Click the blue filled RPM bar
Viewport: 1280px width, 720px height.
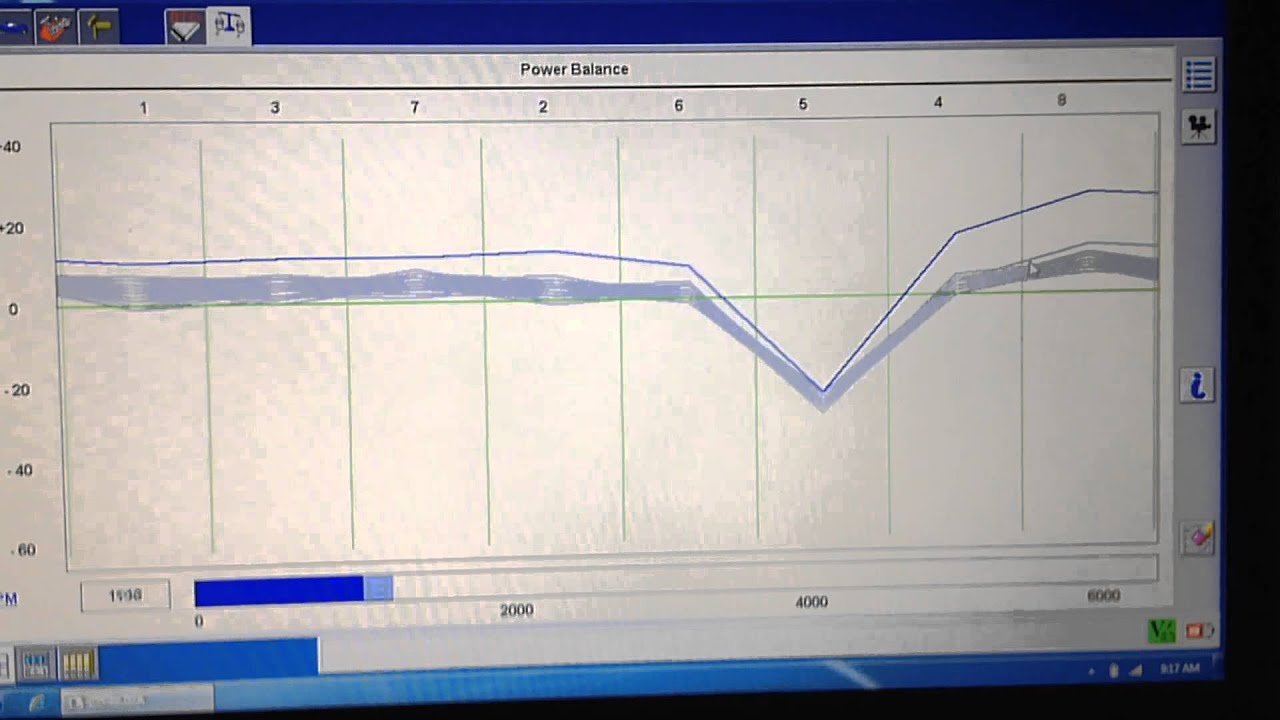tap(279, 591)
